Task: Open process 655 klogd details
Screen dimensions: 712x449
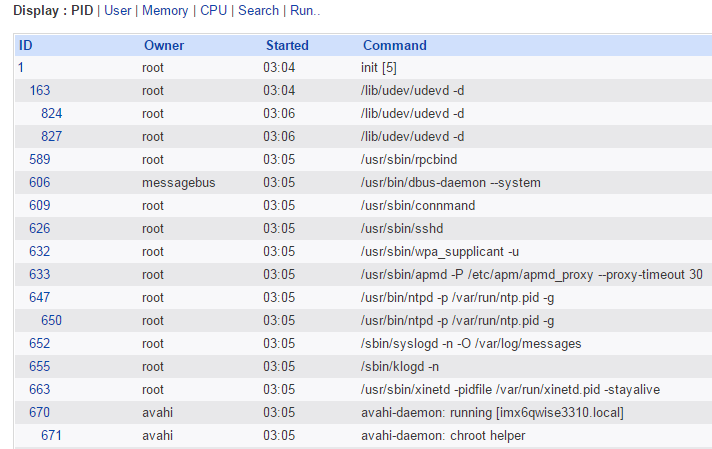Action: click(40, 366)
